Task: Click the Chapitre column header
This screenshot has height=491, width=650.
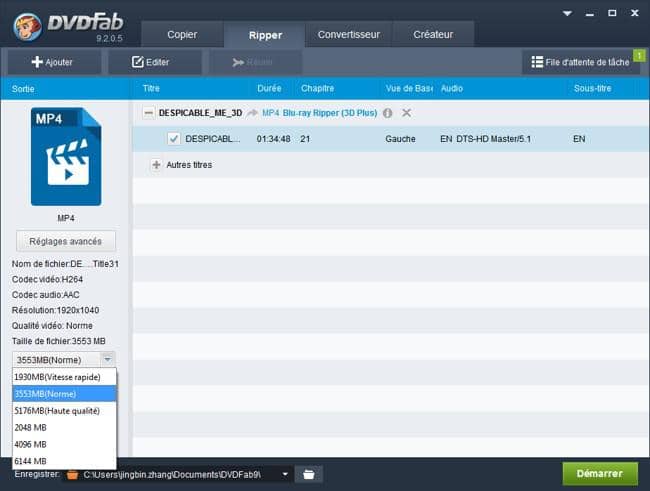Action: point(318,88)
